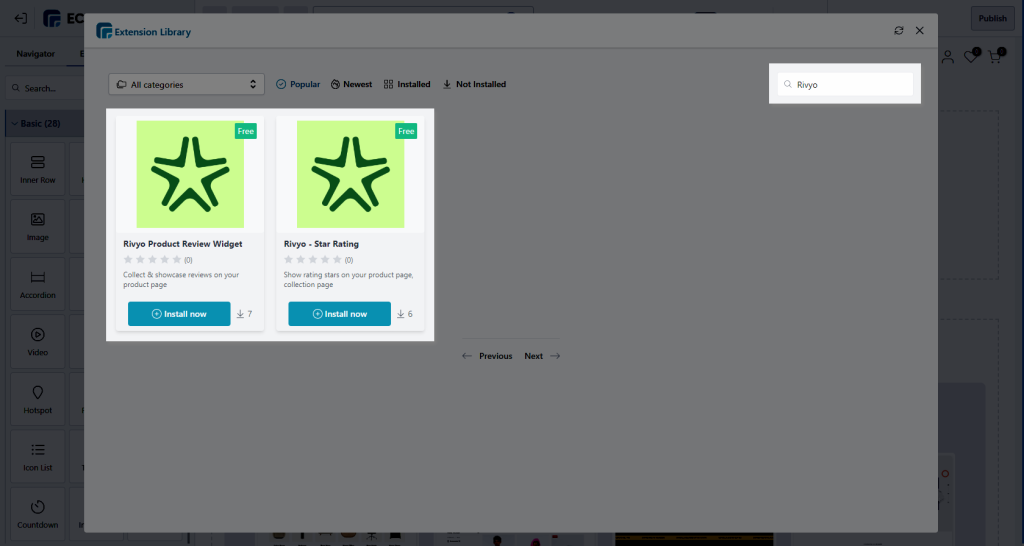Viewport: 1024px width, 546px height.
Task: Click the user account icon
Action: pyautogui.click(x=948, y=57)
